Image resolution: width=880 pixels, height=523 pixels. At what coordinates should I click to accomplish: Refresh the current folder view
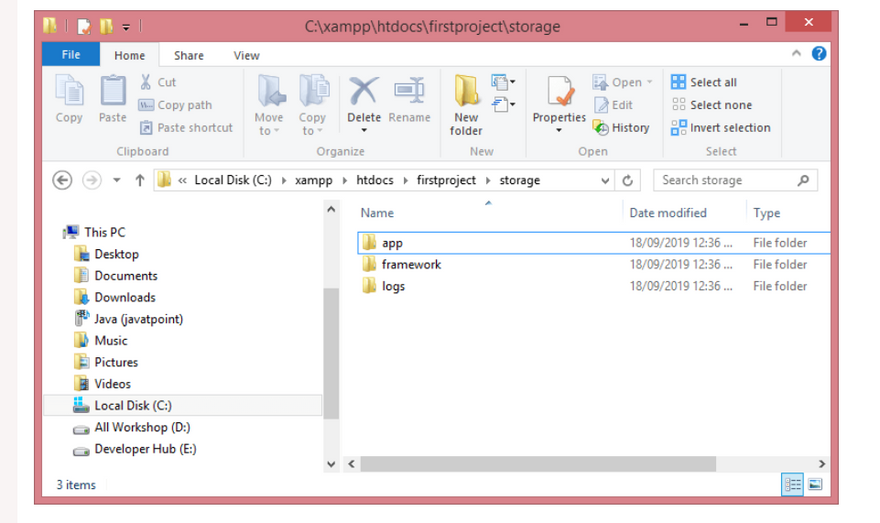628,181
